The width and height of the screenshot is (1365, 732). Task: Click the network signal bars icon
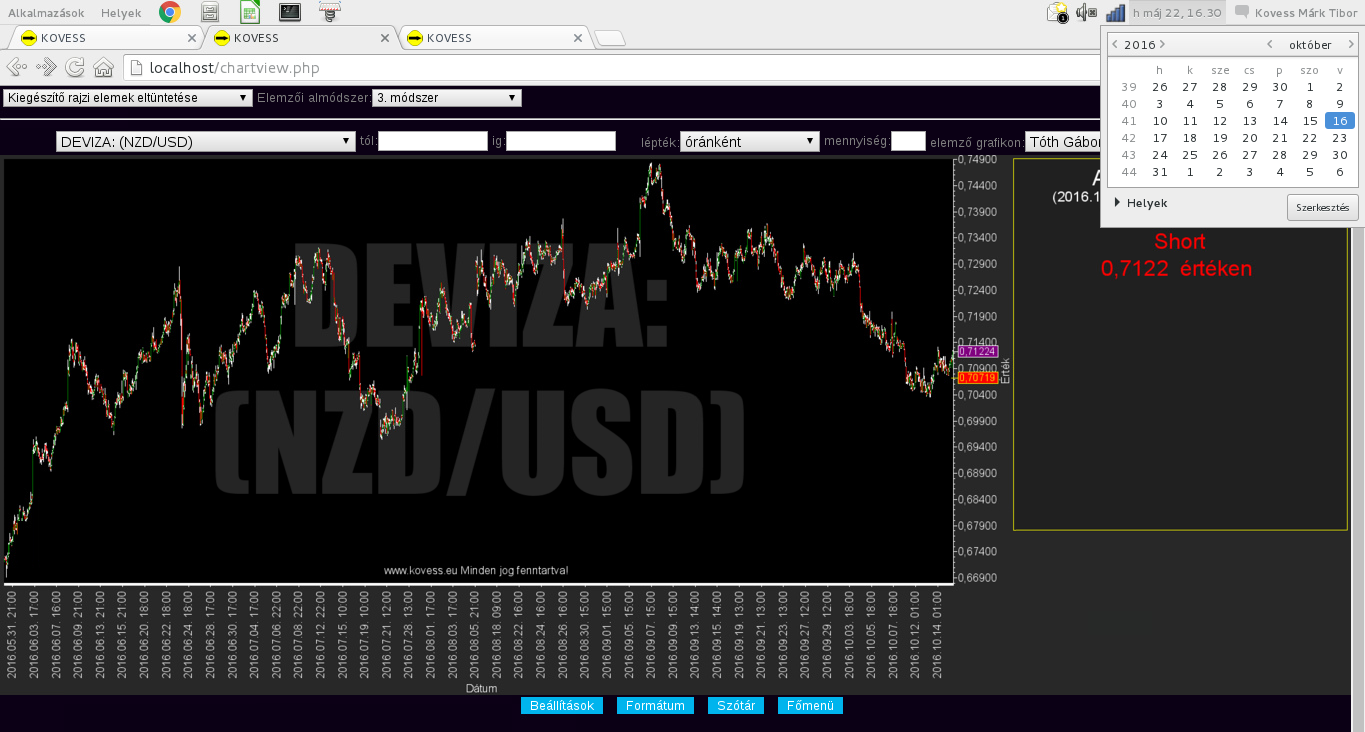1115,13
